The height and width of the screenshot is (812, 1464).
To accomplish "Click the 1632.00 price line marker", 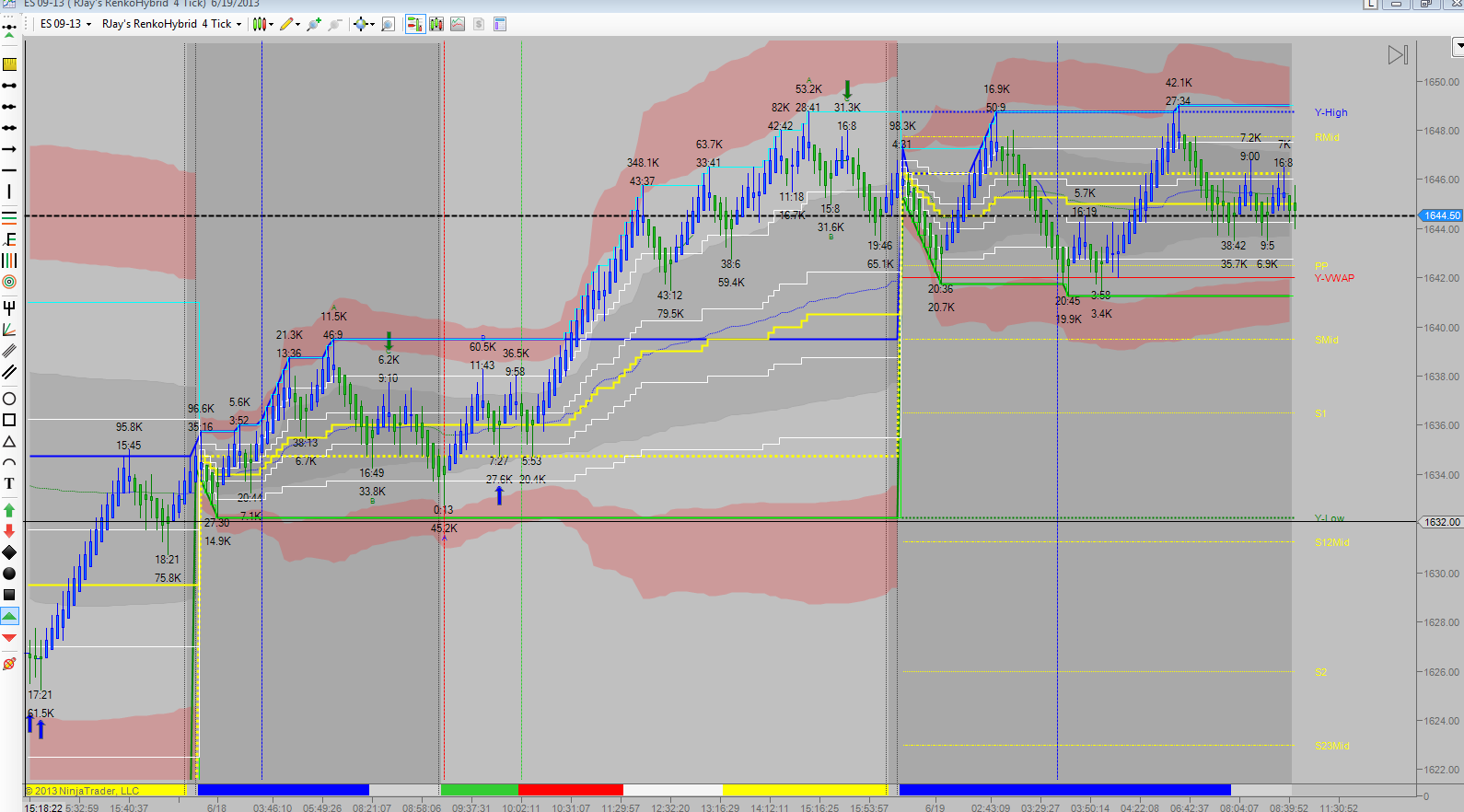I will click(1442, 522).
